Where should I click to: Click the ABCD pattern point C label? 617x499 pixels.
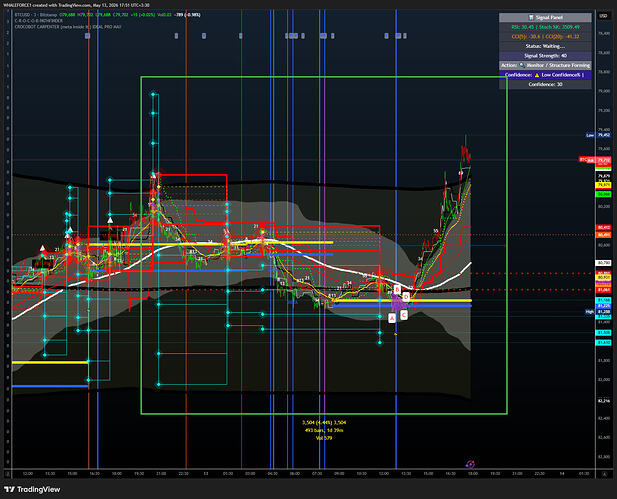click(x=404, y=315)
